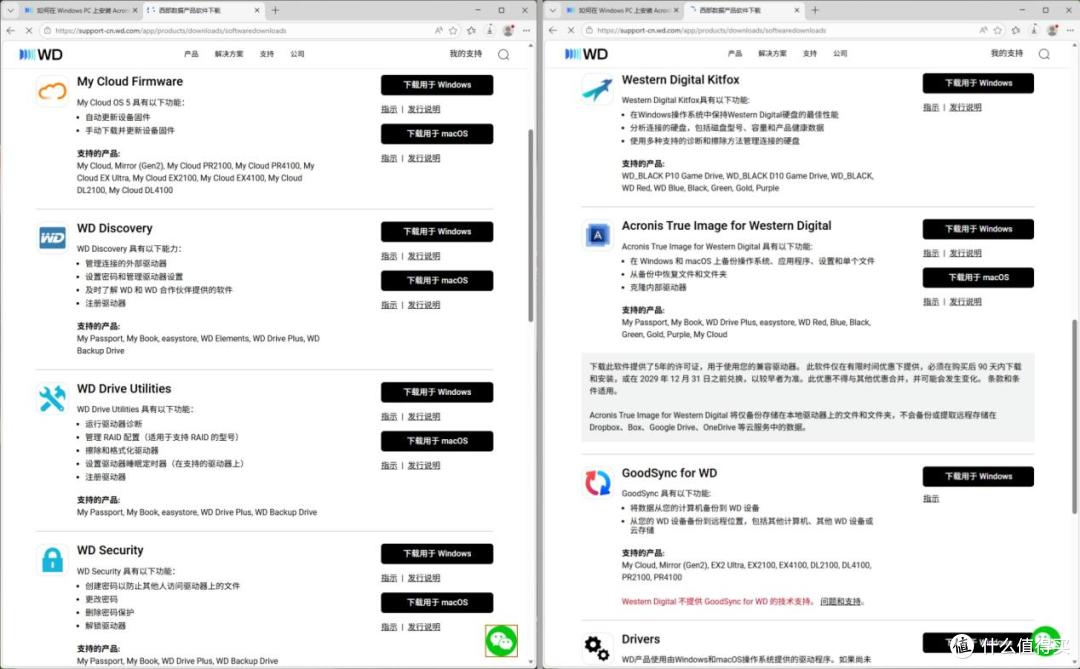Open 解决方案 menu in left window header
The height and width of the screenshot is (669, 1080).
pyautogui.click(x=229, y=54)
